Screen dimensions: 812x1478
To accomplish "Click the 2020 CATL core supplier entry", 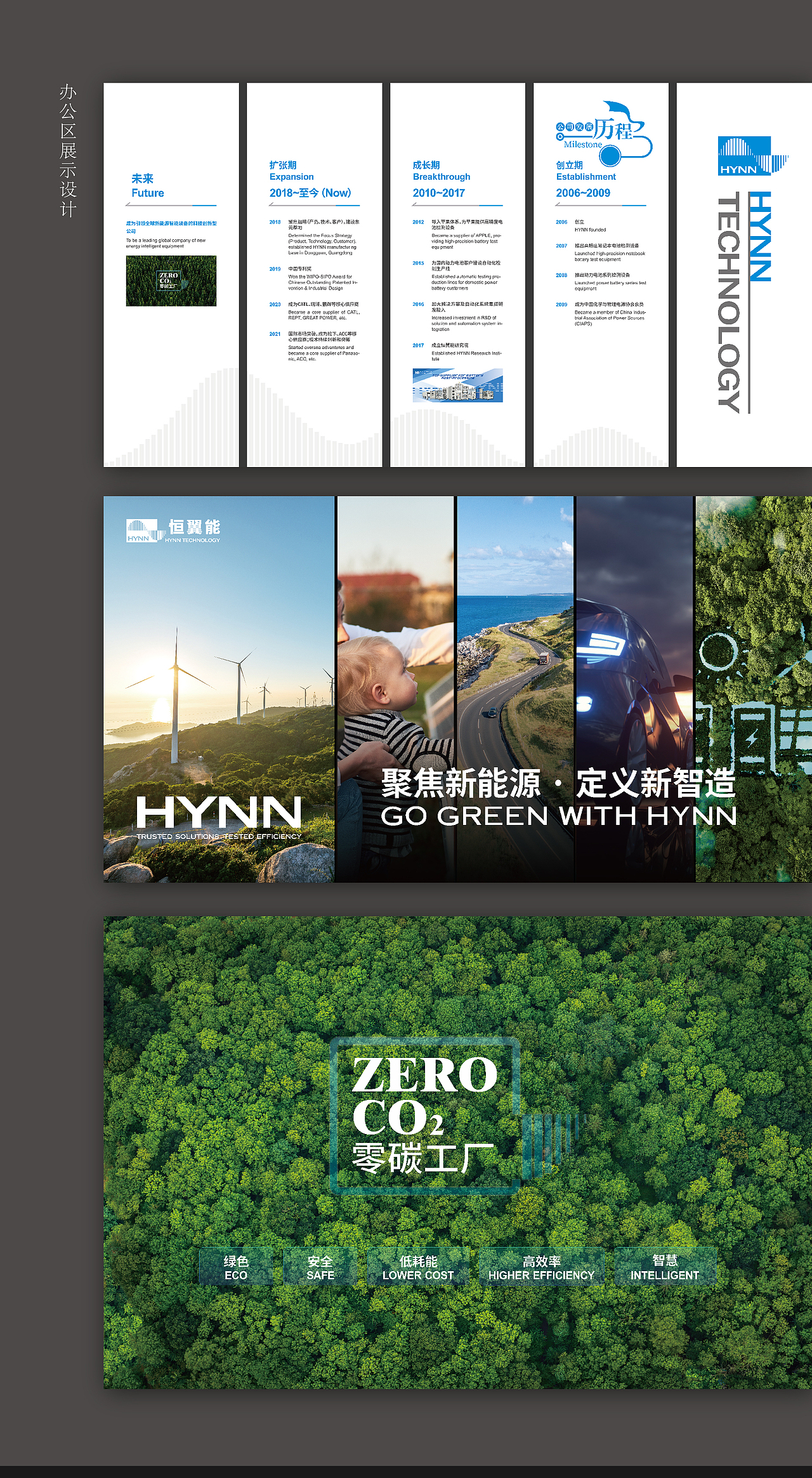I will pyautogui.click(x=315, y=311).
